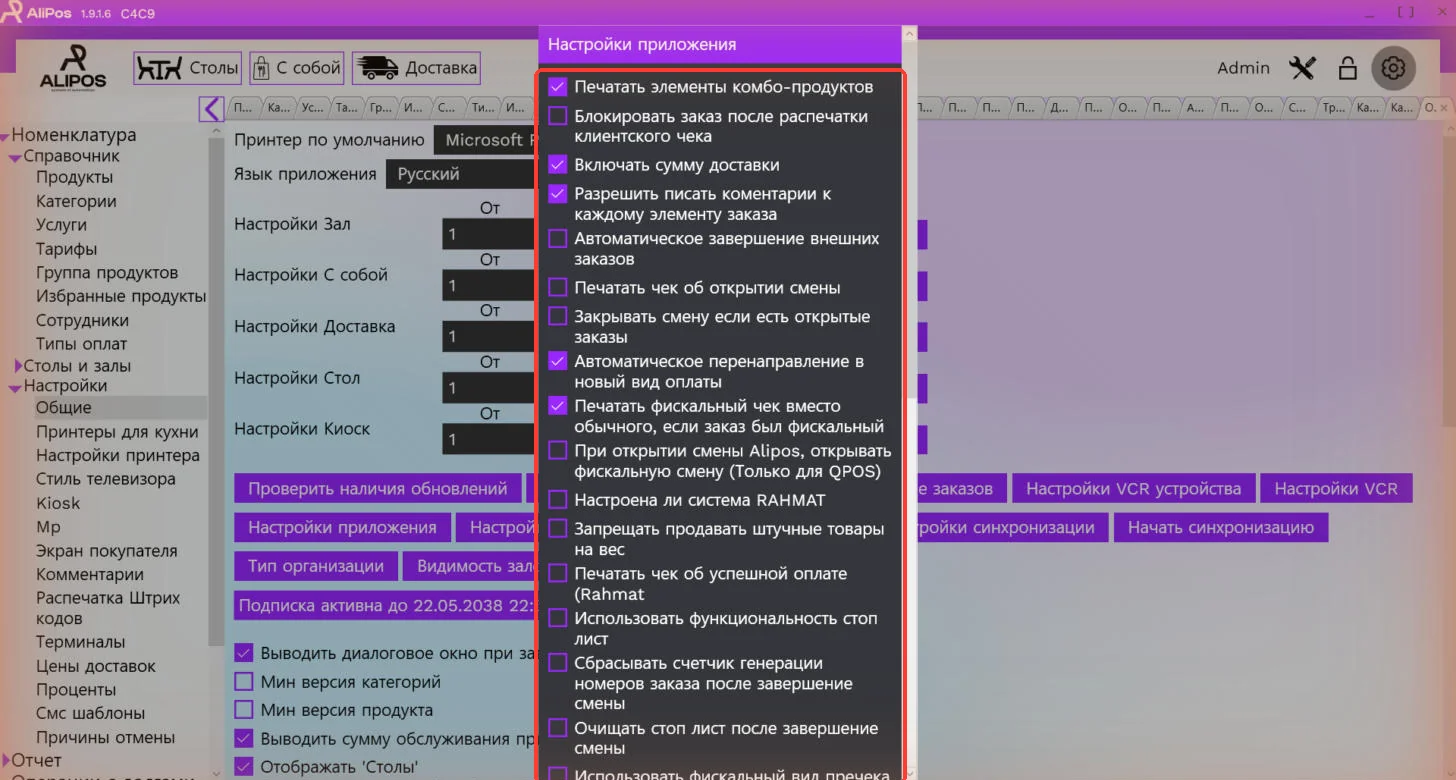Open the Язык приложения Русский dropdown
The width and height of the screenshot is (1456, 780).
[462, 174]
